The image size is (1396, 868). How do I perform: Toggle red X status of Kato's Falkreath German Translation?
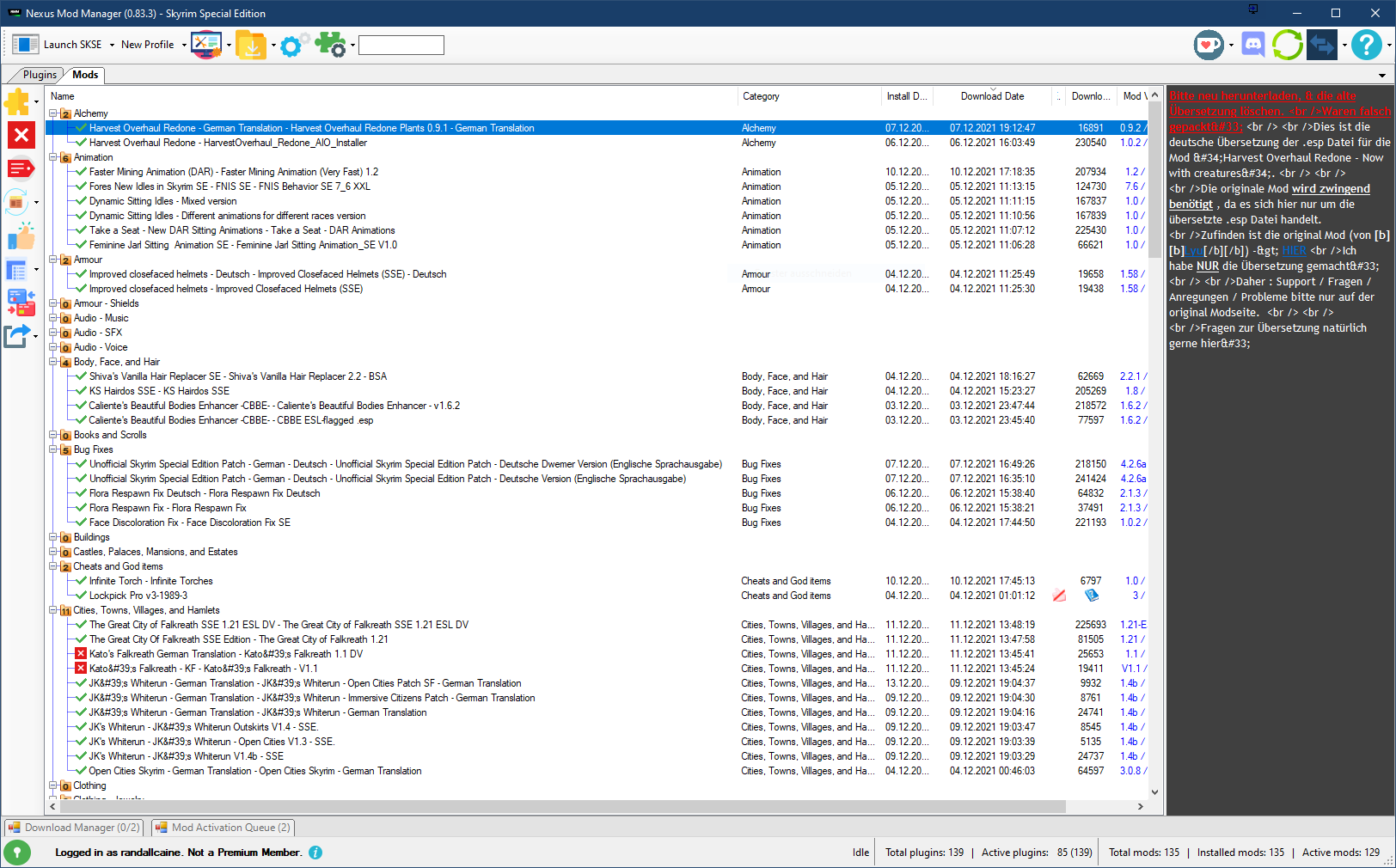(82, 654)
